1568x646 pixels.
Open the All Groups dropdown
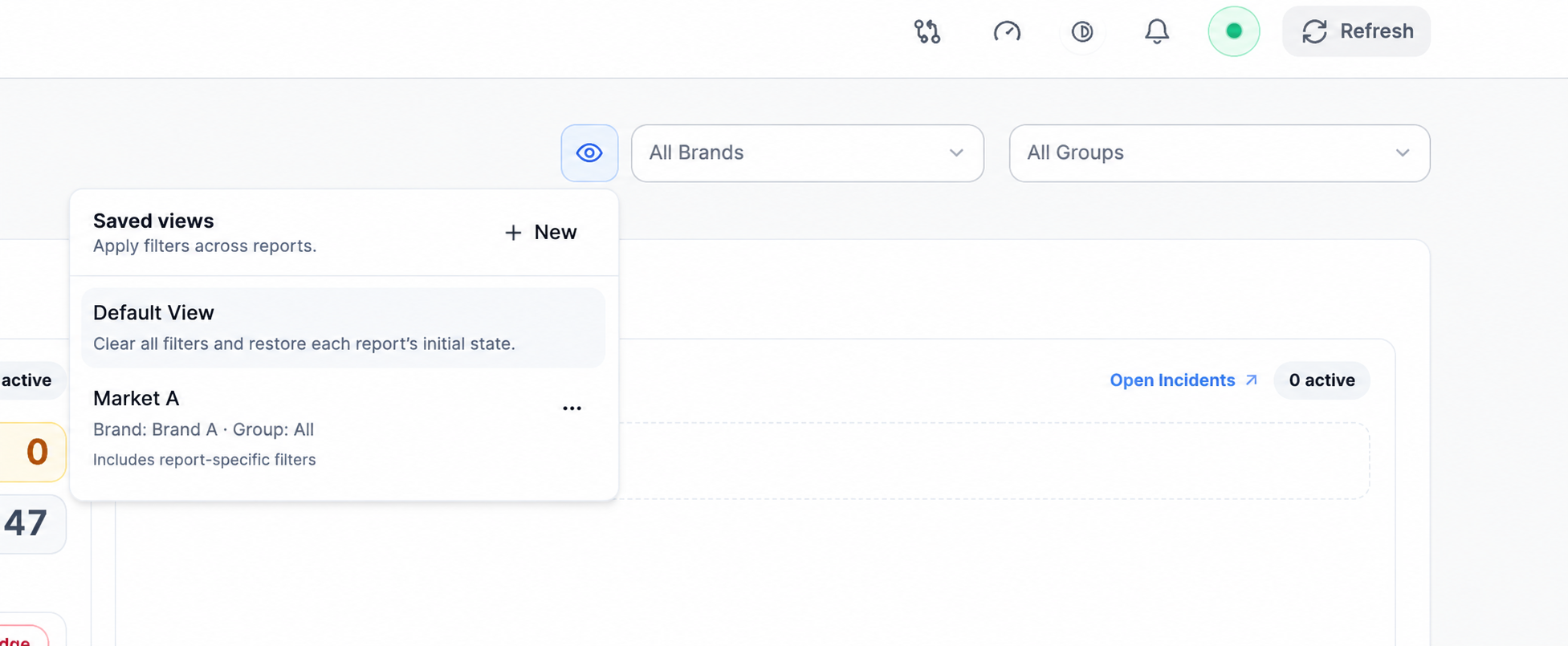[1220, 152]
